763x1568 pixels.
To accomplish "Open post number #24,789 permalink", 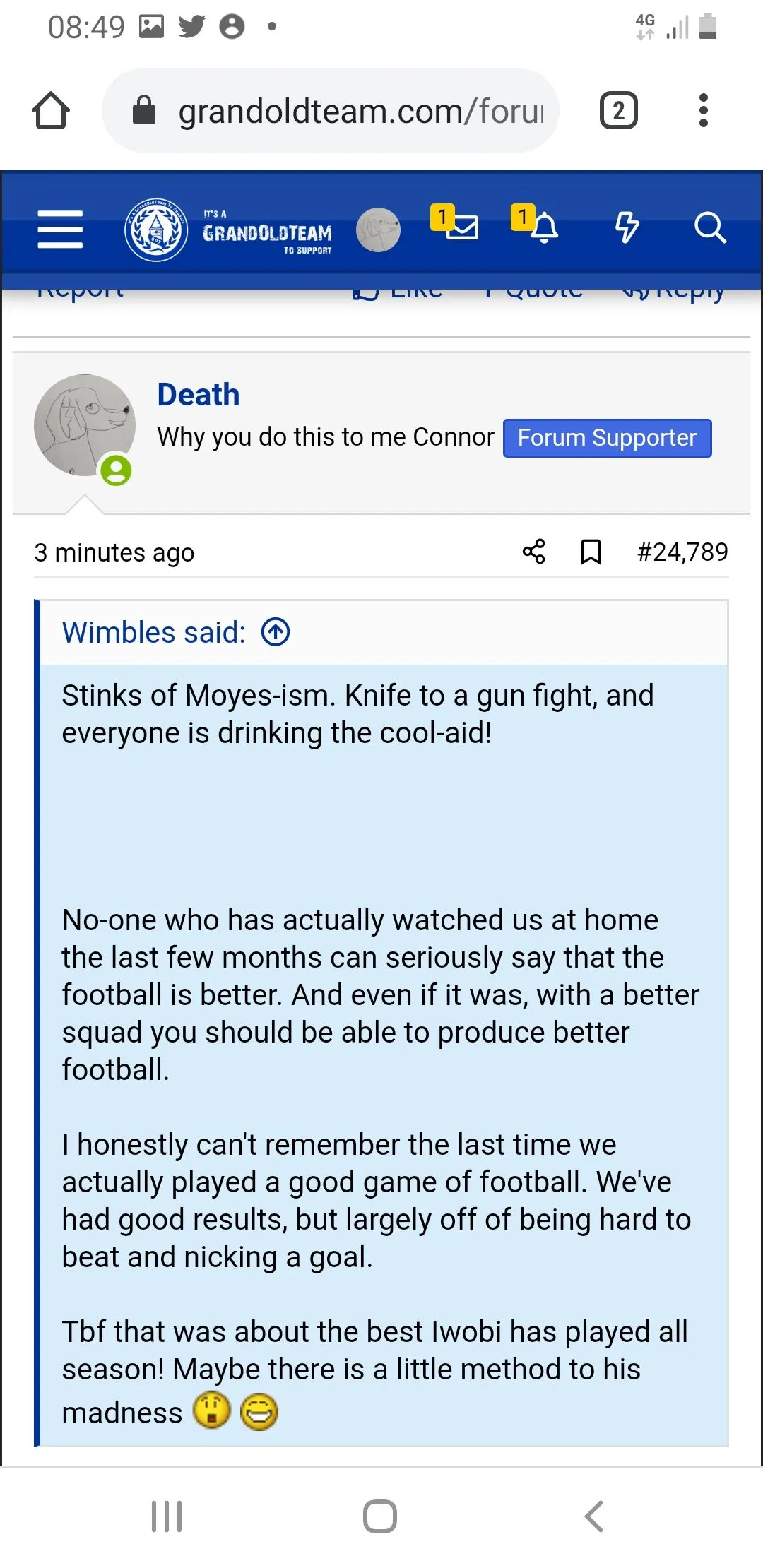I will coord(682,552).
